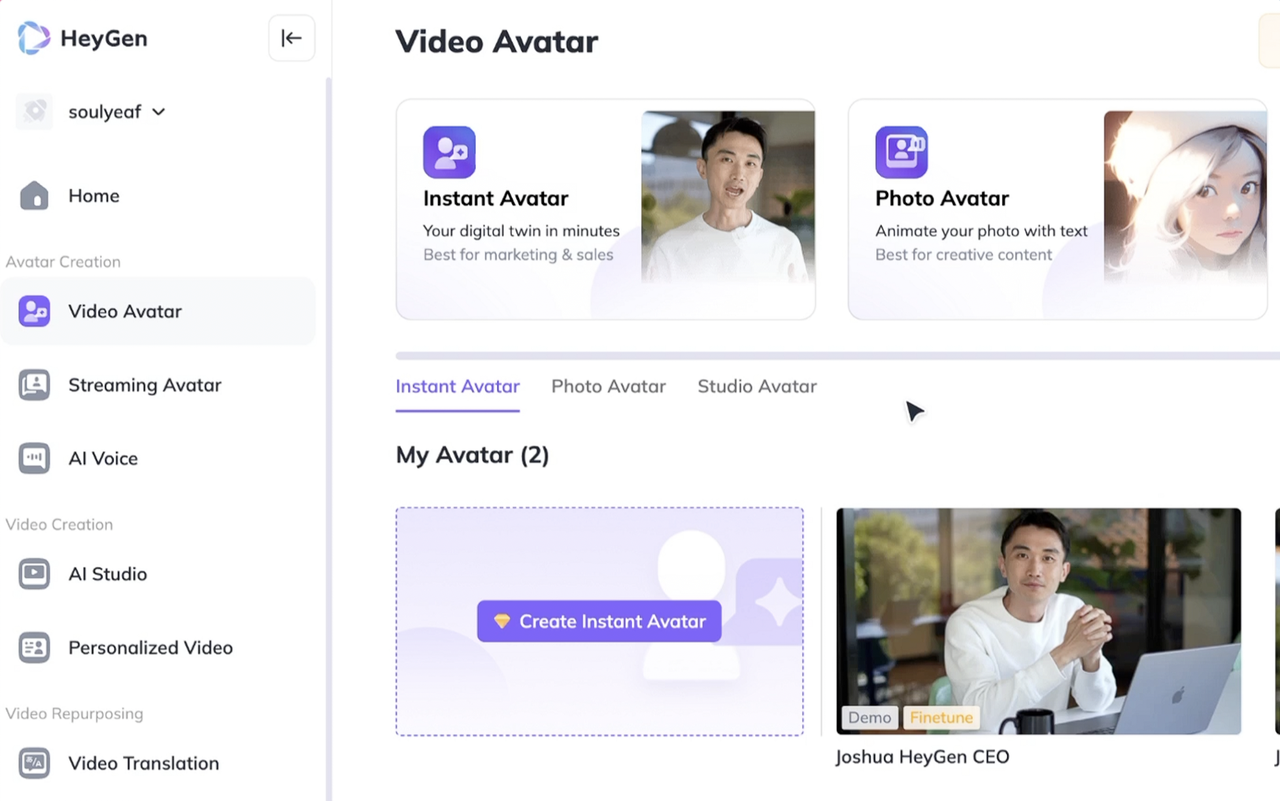Click the Create Instant Avatar button
The height and width of the screenshot is (801, 1280).
[599, 621]
